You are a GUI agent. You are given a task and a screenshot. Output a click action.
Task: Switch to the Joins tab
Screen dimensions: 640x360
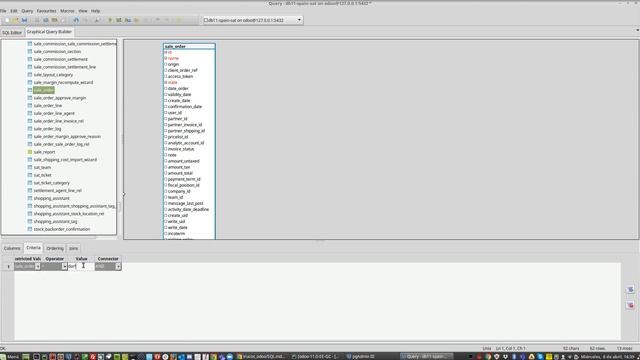coord(73,248)
